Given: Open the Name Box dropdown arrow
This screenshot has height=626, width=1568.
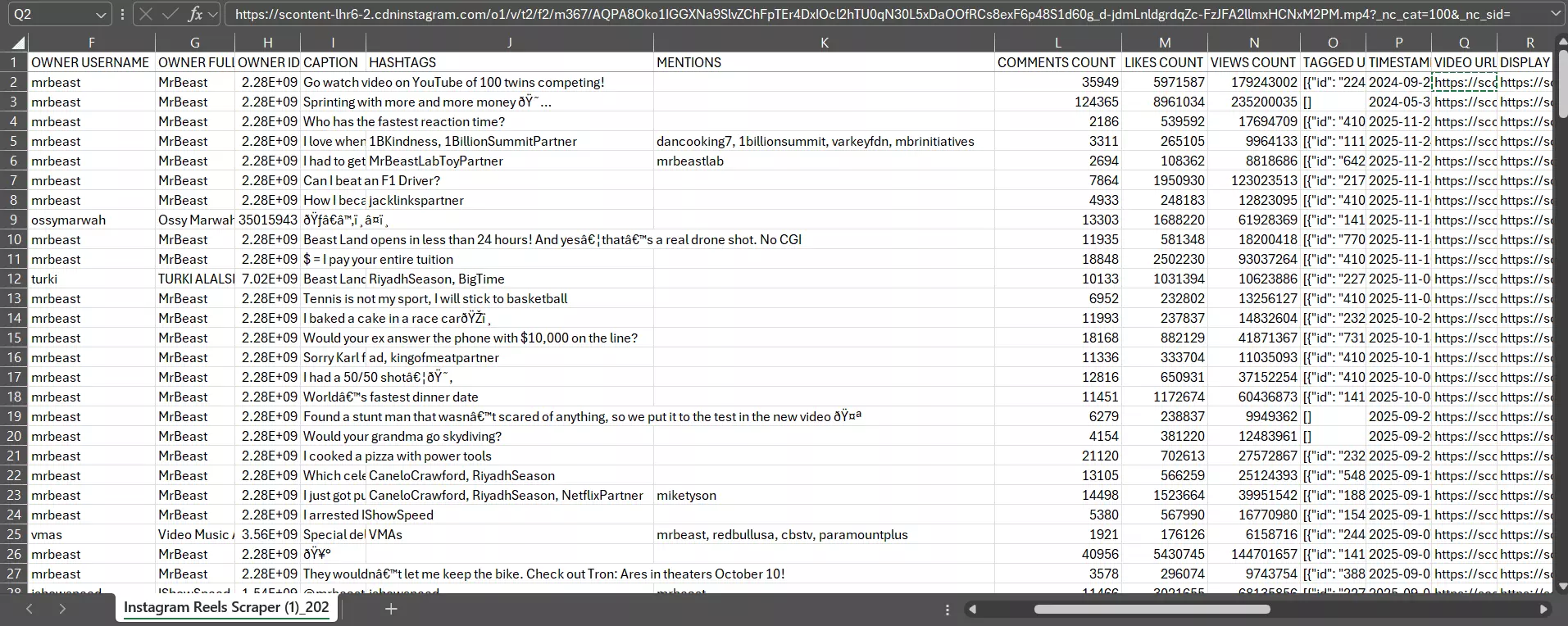Looking at the screenshot, I should pos(101,14).
